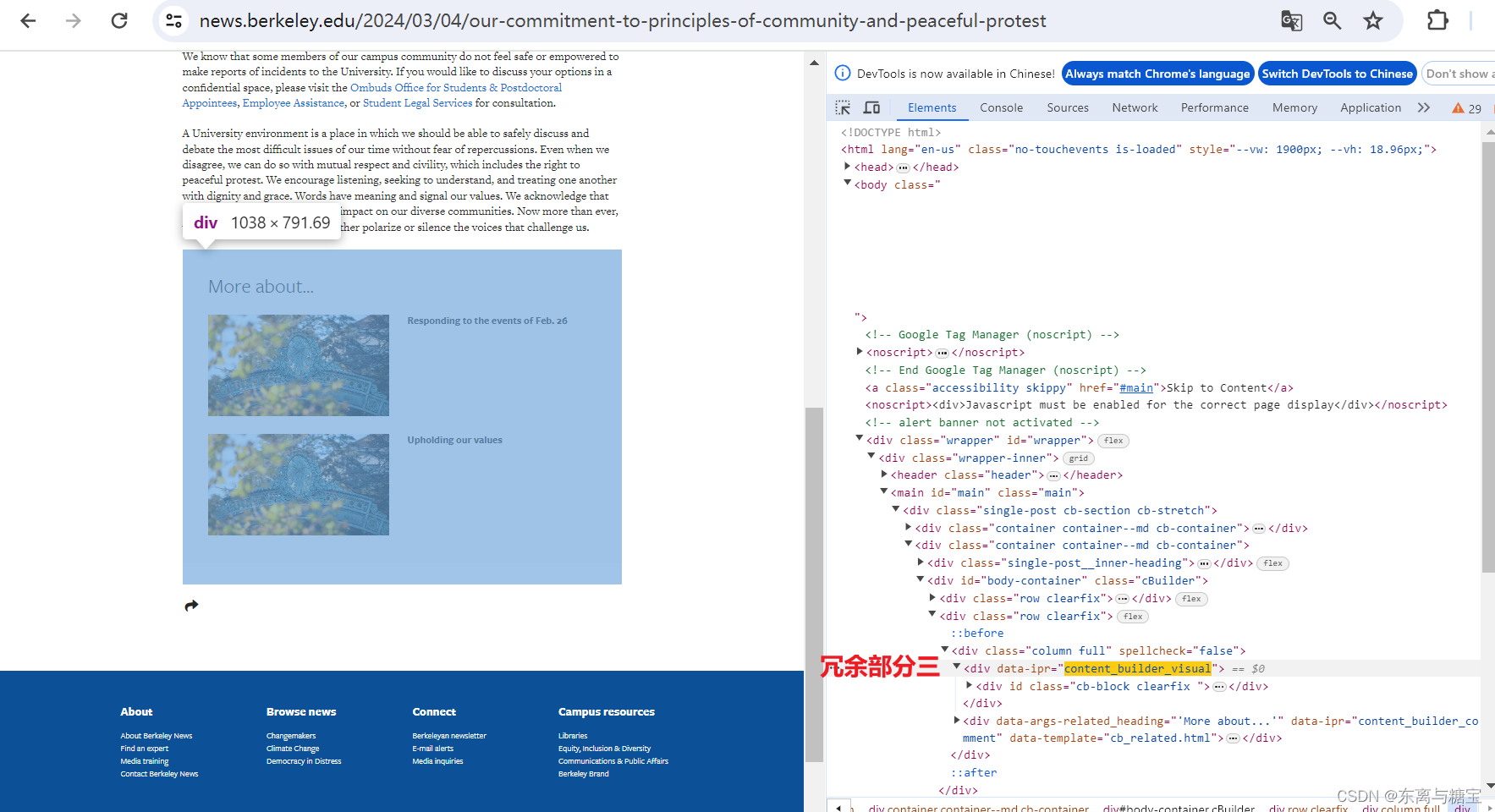Click the Don't show again button
Screen dimensions: 1495x812
(1459, 74)
